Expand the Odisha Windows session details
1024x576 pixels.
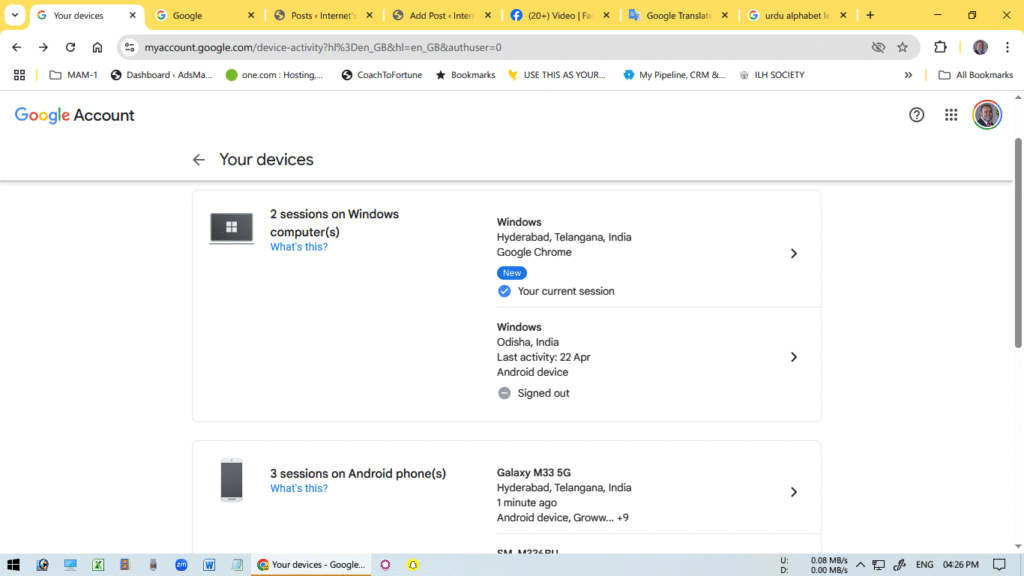[x=793, y=357]
